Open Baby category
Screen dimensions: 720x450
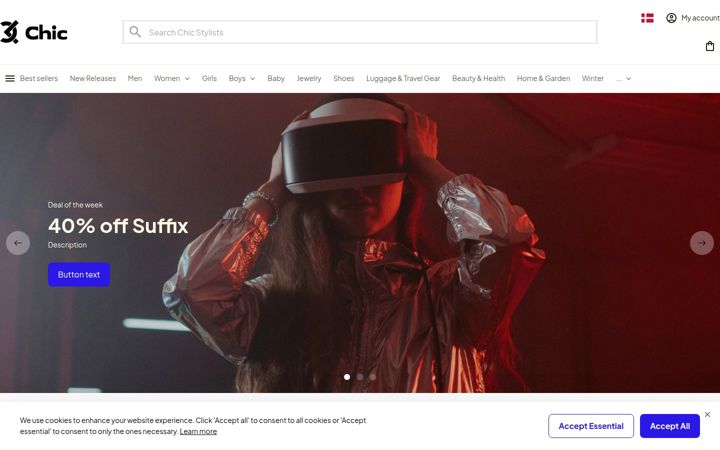276,79
